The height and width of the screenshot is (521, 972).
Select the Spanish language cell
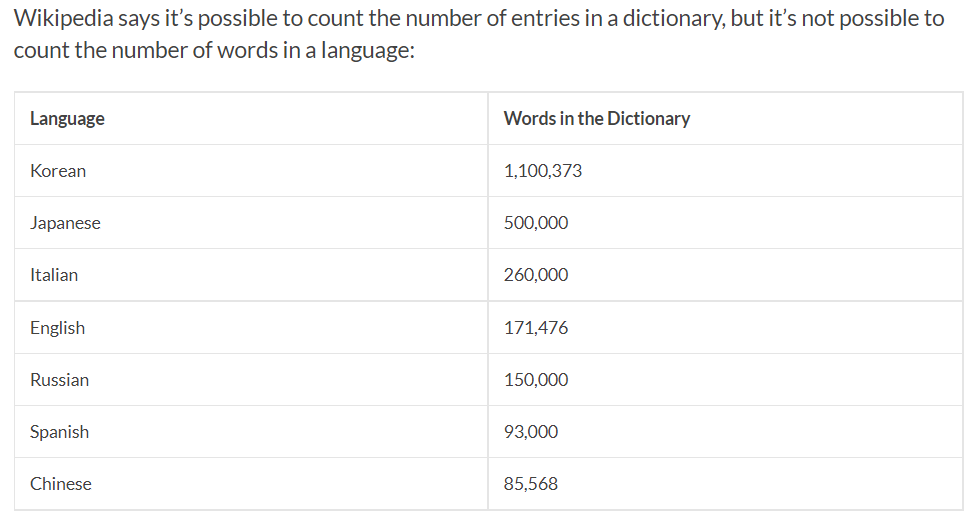click(x=59, y=432)
